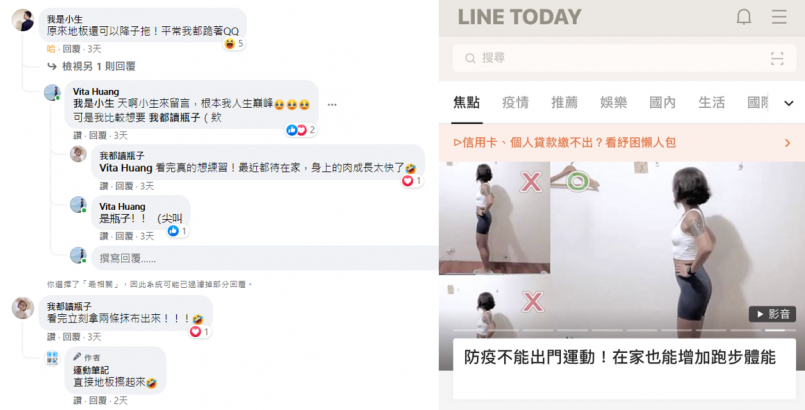Select the 娛樂 tab

(x=614, y=103)
